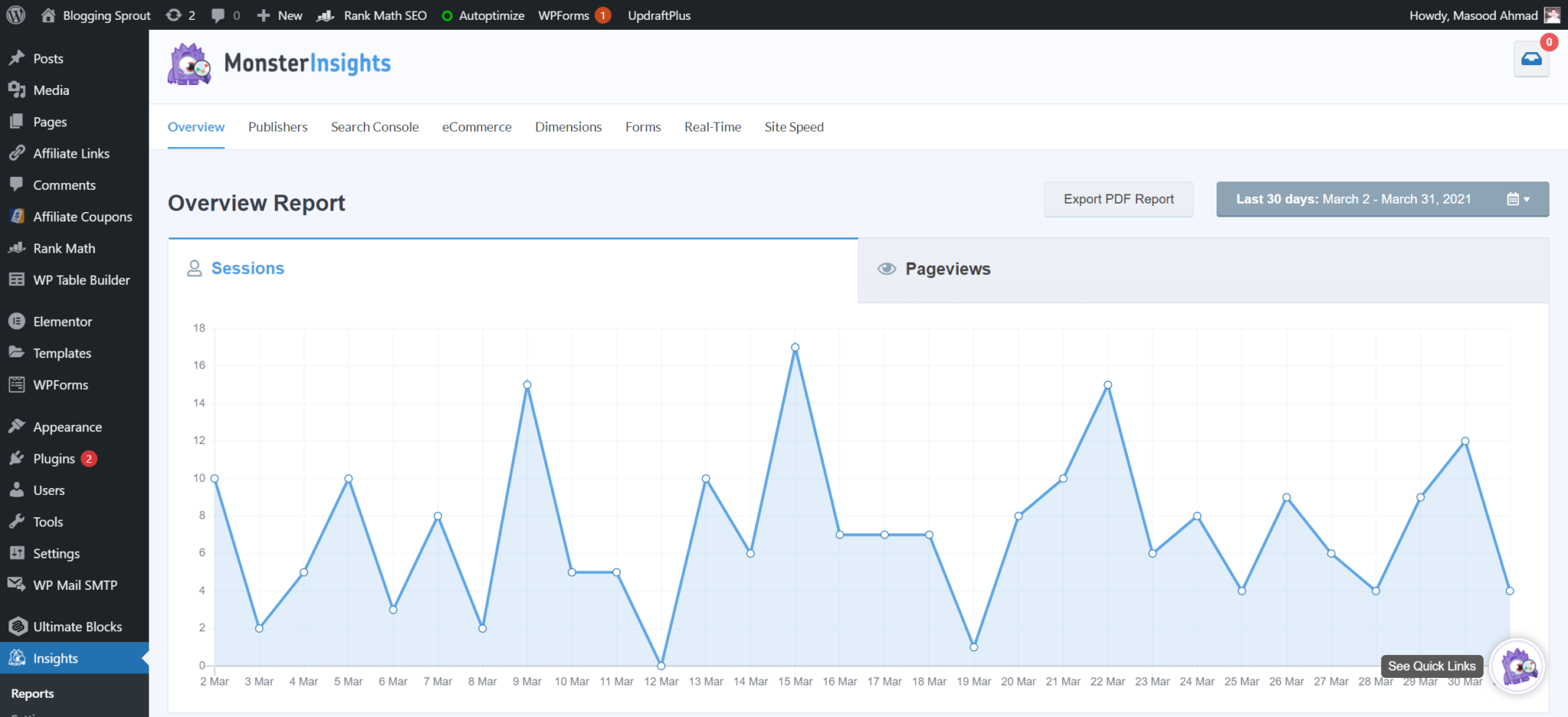Image resolution: width=1568 pixels, height=717 pixels.
Task: Click the WPForms notification badge
Action: click(603, 15)
